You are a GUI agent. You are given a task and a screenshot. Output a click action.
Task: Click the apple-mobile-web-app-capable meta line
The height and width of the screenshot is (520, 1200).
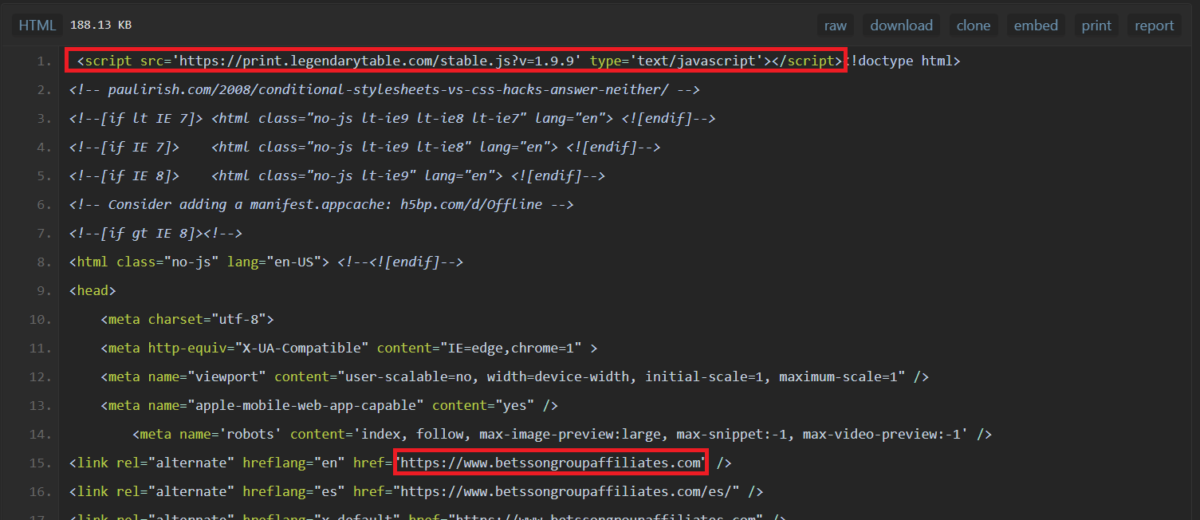tap(329, 405)
